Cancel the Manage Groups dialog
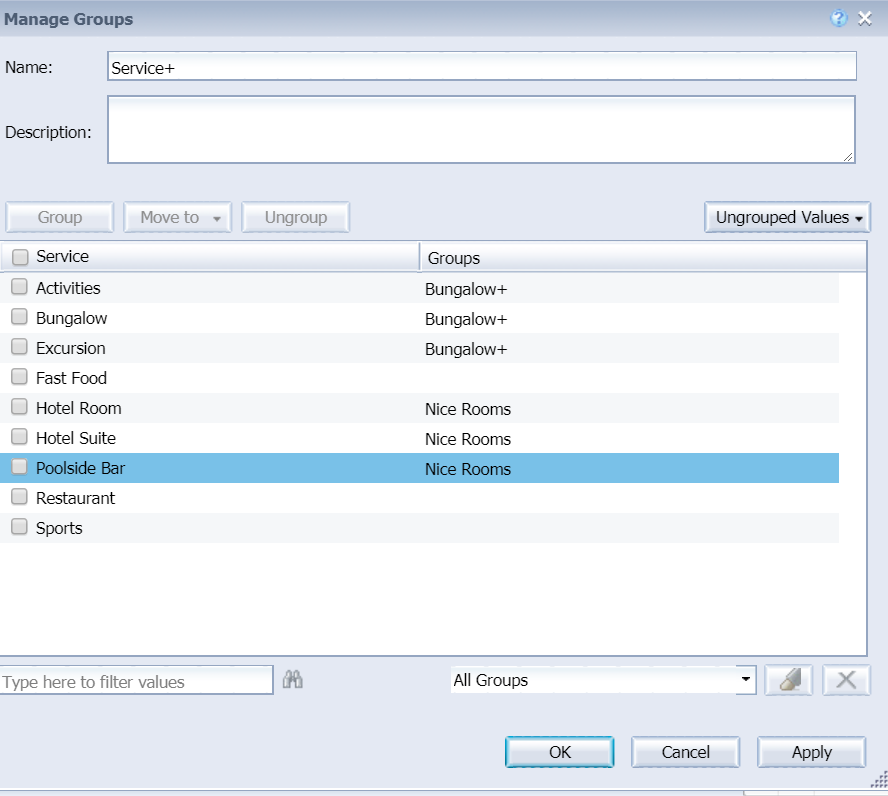This screenshot has height=796, width=888. [x=686, y=752]
